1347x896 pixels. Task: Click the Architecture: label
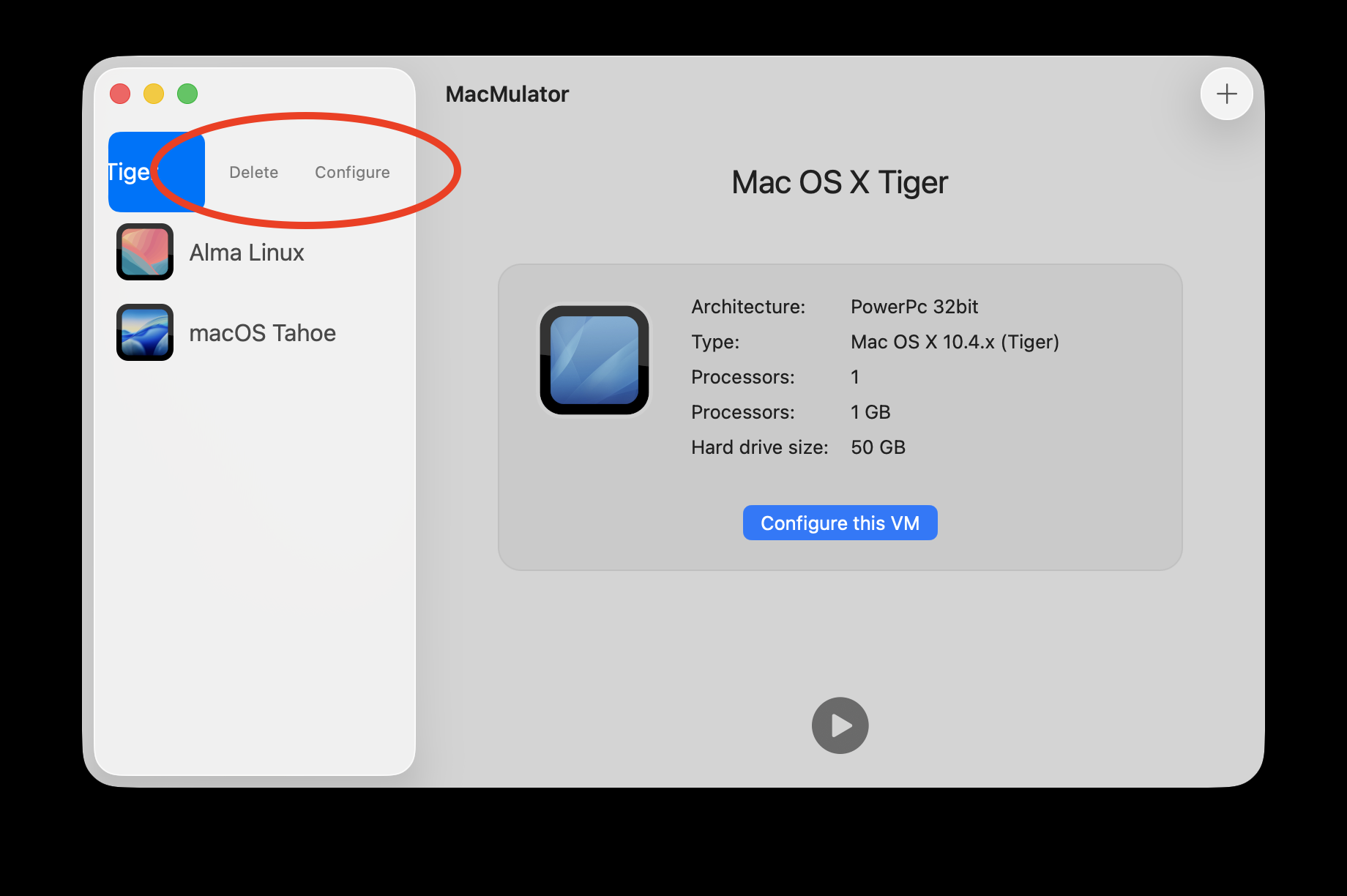point(748,307)
